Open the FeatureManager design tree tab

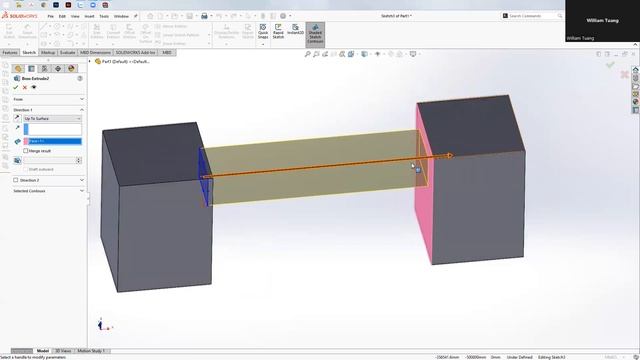(x=18, y=69)
